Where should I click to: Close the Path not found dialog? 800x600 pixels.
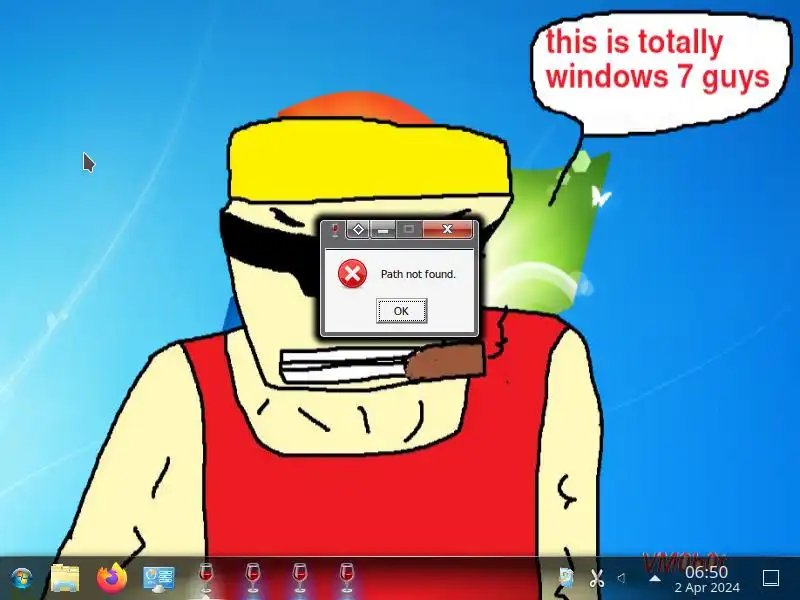click(447, 229)
